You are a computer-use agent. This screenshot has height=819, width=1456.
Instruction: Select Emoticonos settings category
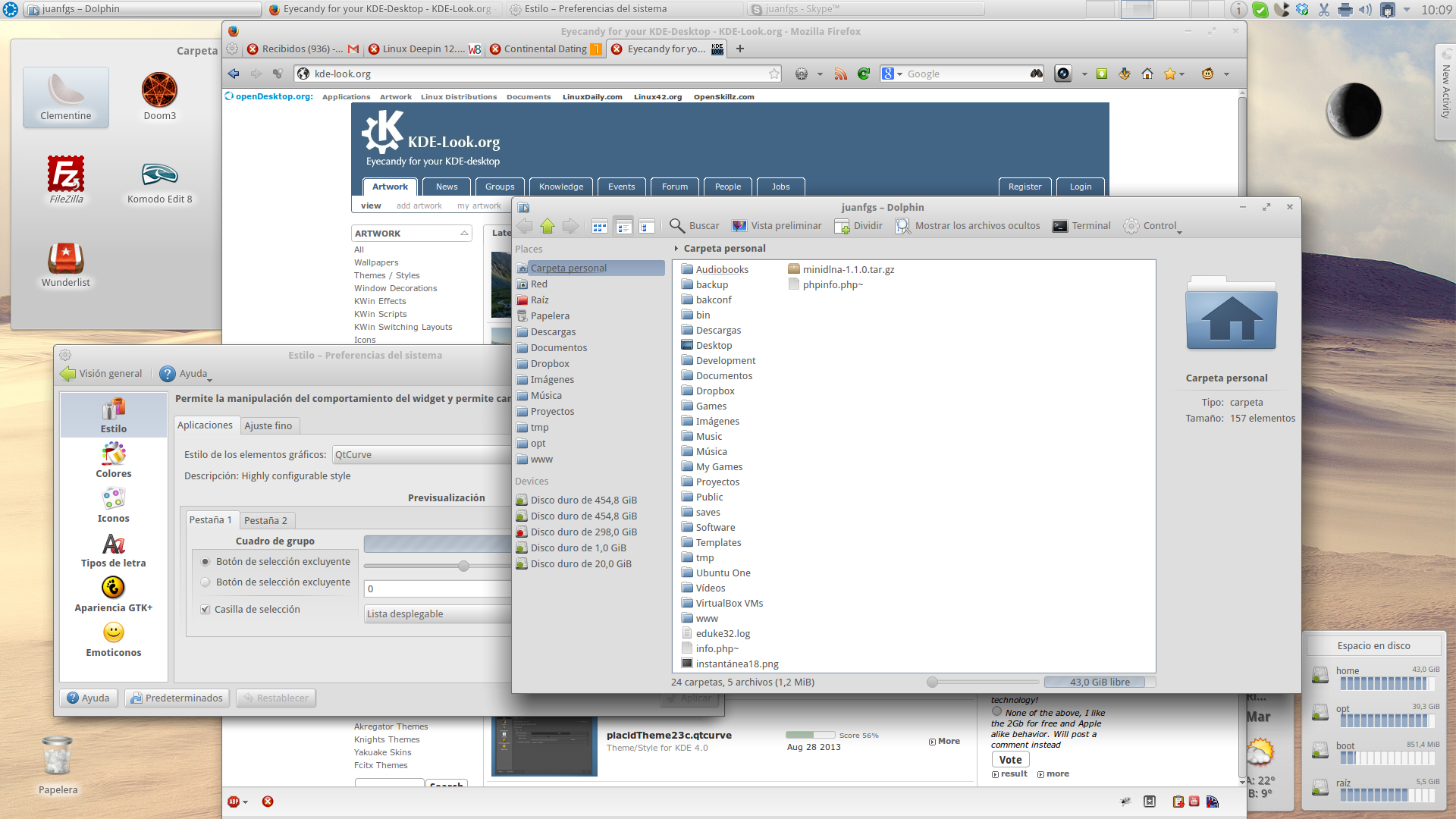[x=114, y=639]
